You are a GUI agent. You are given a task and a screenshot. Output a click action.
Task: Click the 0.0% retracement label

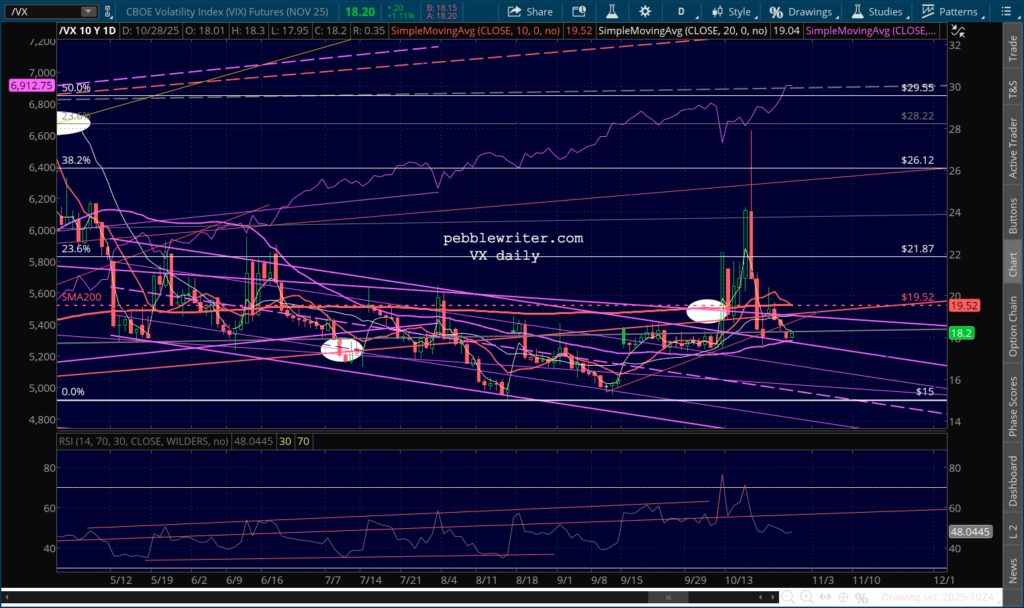pyautogui.click(x=73, y=392)
